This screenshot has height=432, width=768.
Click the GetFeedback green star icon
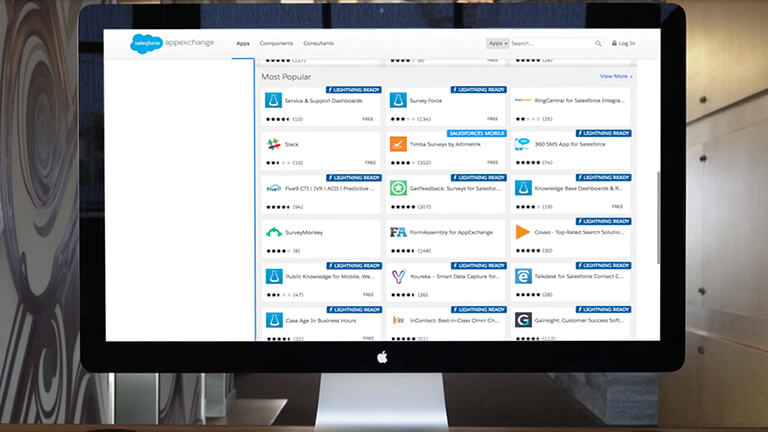398,188
